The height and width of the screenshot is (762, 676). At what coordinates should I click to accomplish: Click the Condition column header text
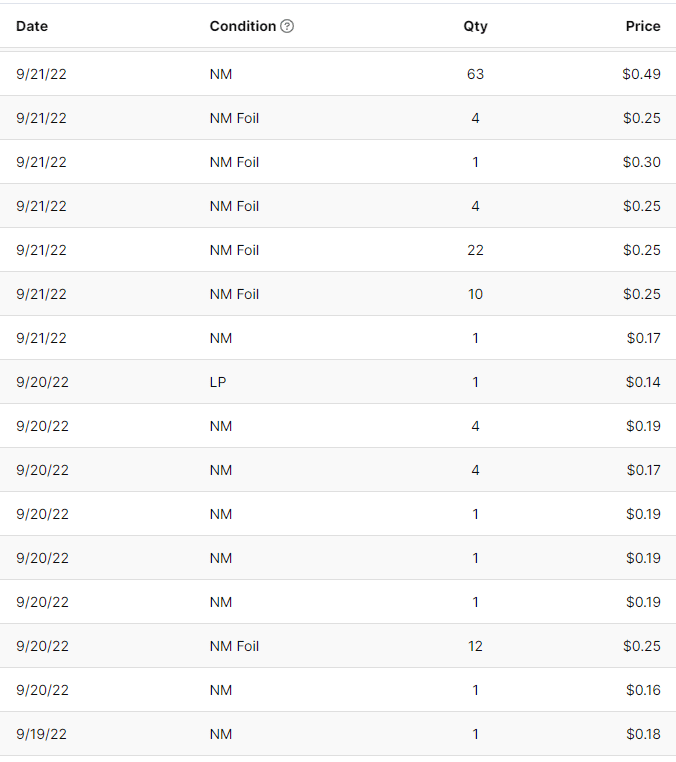(242, 26)
